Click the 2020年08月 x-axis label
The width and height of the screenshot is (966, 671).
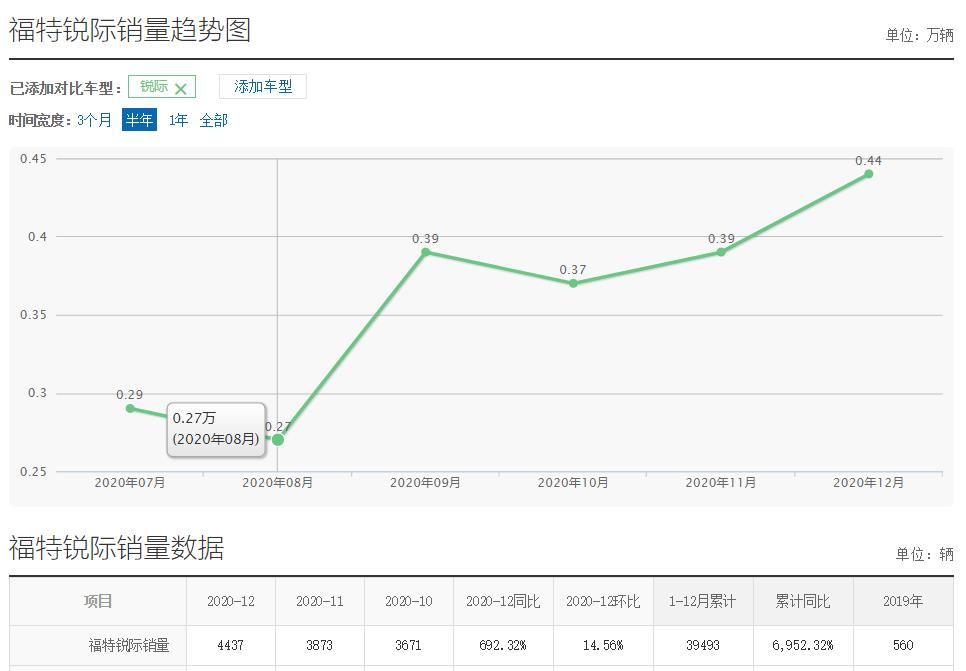[x=277, y=482]
